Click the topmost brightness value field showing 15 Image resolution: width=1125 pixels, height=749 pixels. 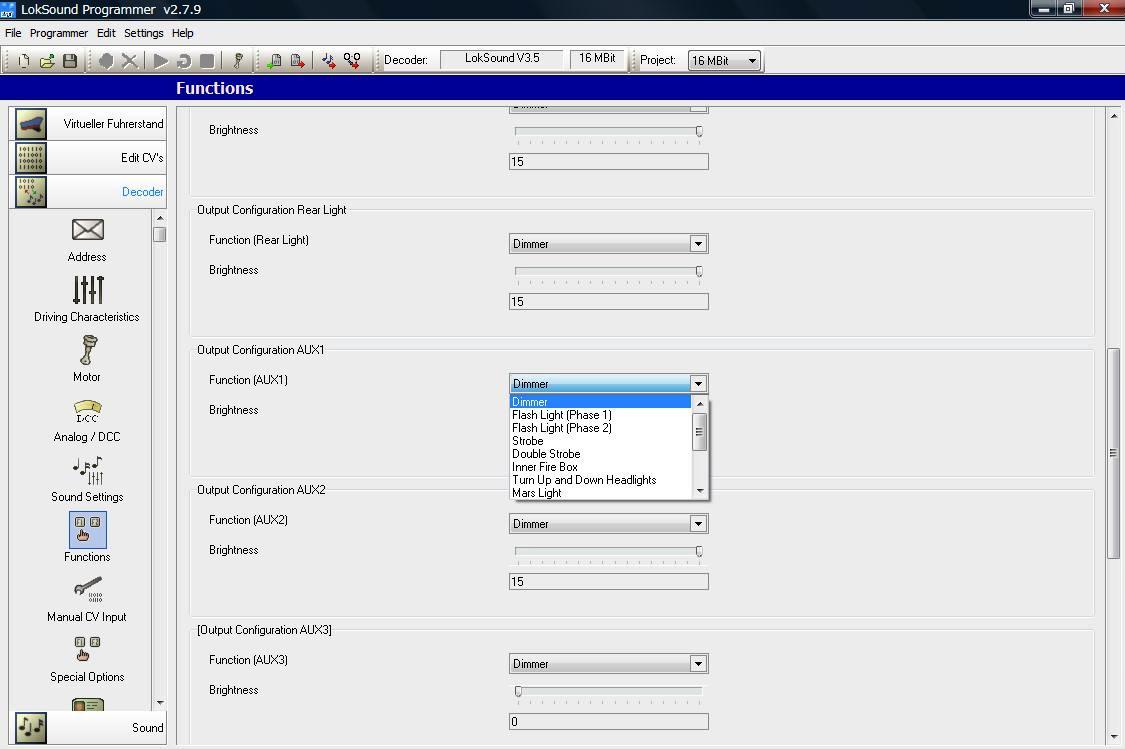coord(608,161)
